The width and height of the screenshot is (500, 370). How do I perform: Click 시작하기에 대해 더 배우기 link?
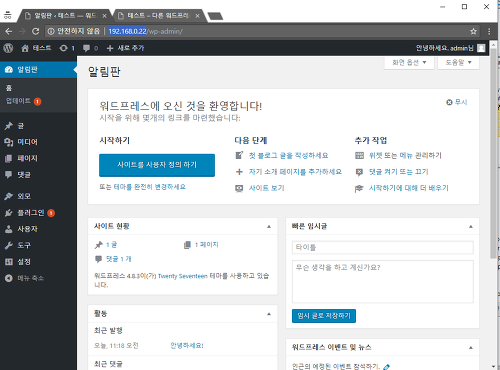pos(409,188)
